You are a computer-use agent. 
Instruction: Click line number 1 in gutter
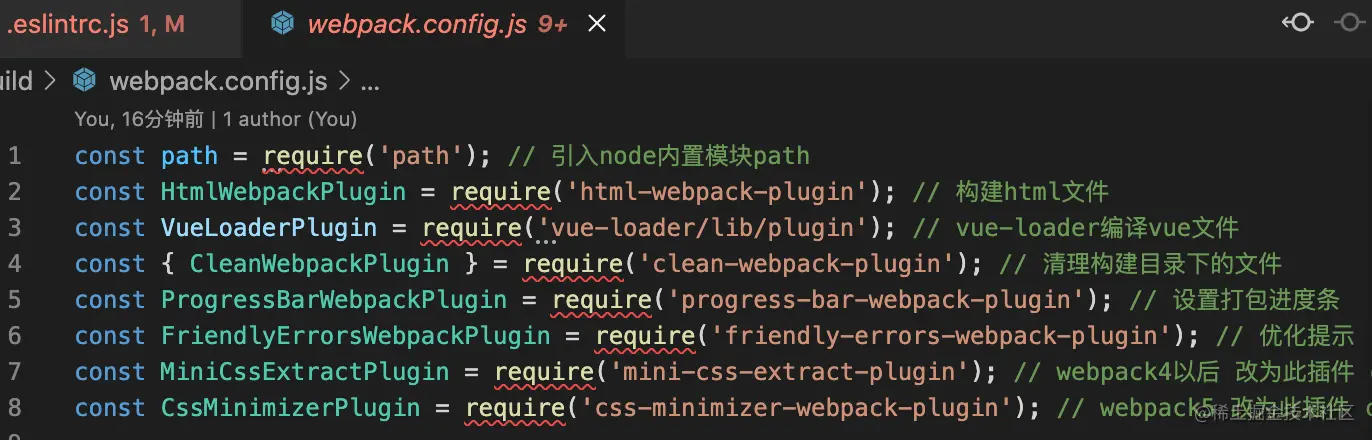(14, 156)
